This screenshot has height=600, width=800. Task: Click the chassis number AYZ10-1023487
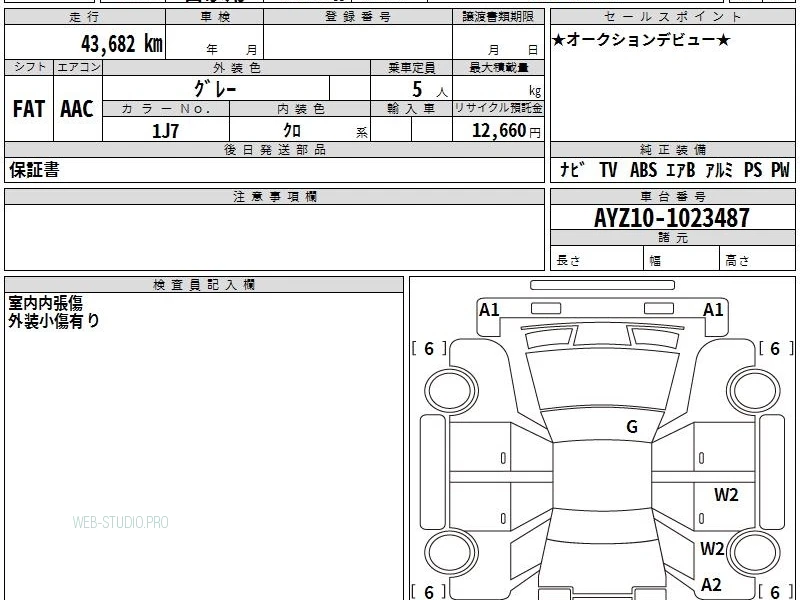pos(672,218)
